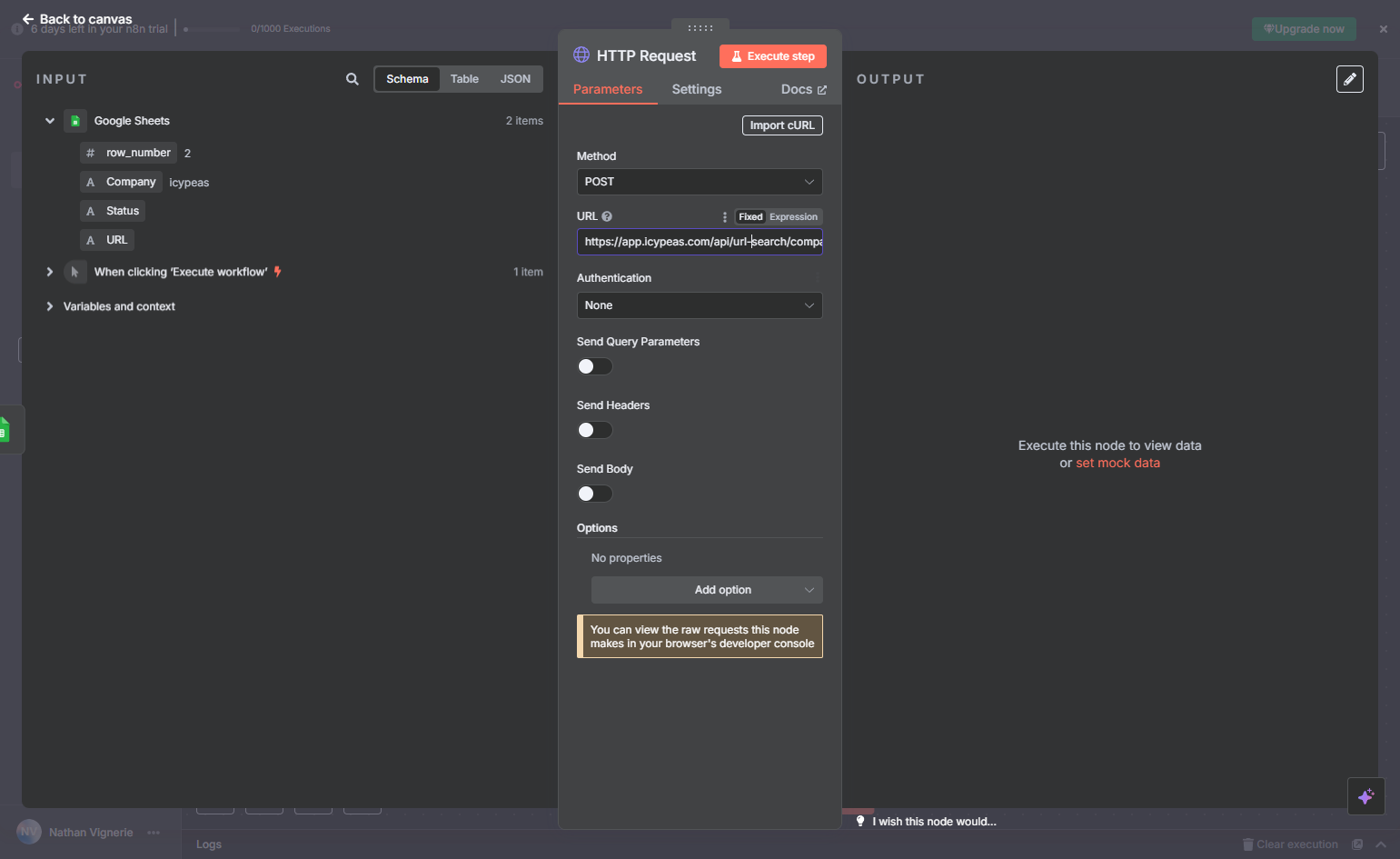Switch URL field to Expression mode
Viewport: 1400px width, 859px height.
pos(793,216)
